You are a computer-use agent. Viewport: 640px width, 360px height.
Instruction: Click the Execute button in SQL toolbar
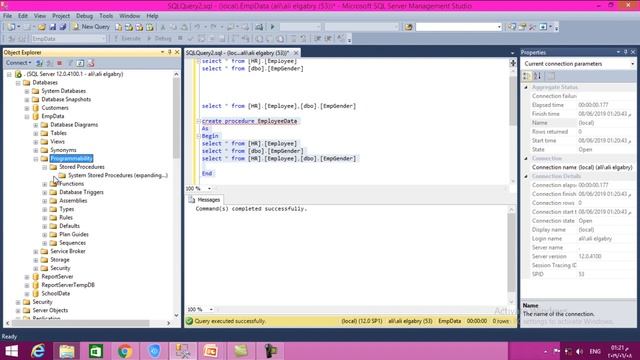(127, 38)
